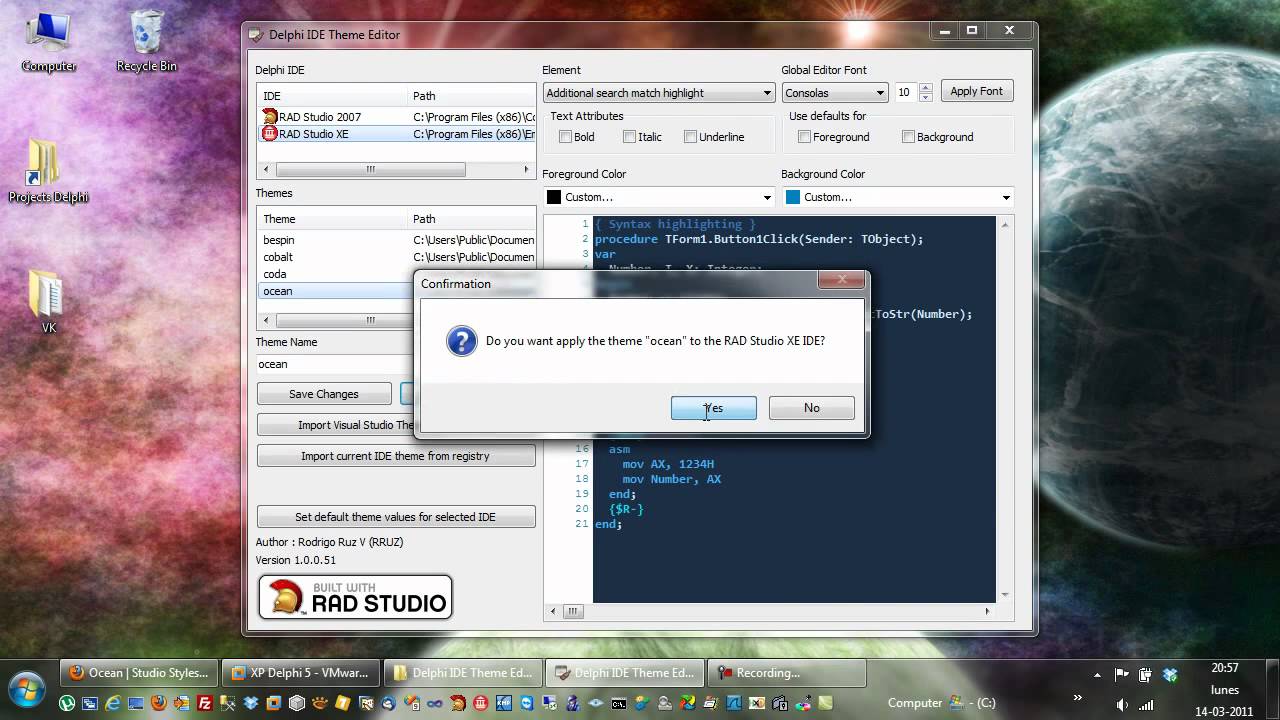This screenshot has height=720, width=1280.
Task: Check Use defaults for Foreground
Action: pos(804,137)
